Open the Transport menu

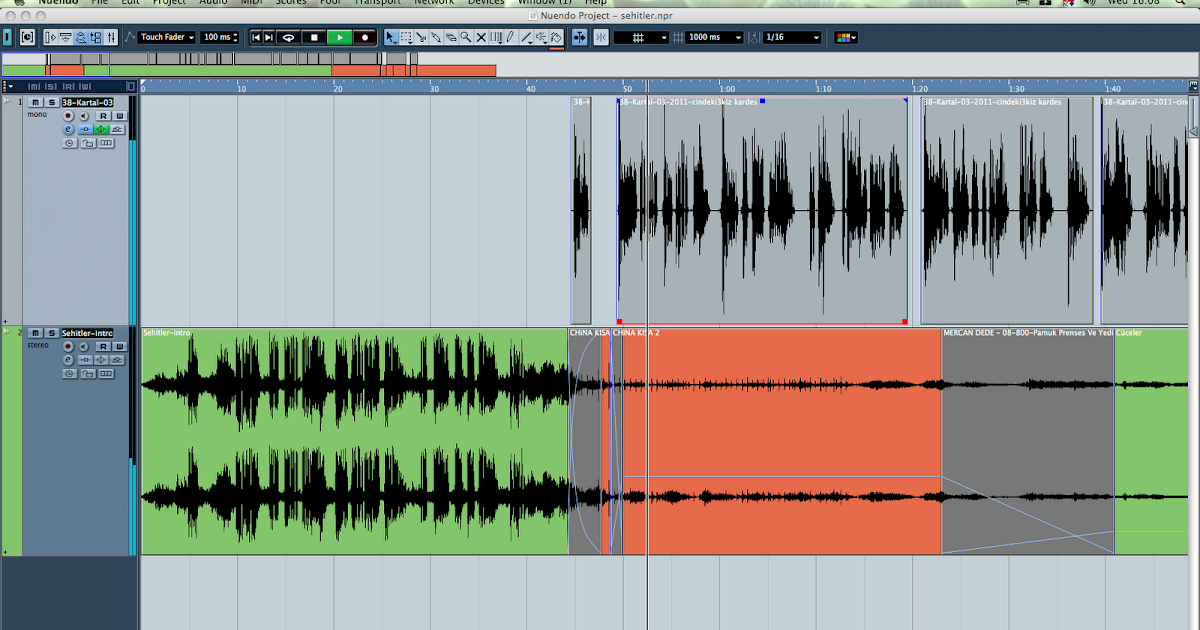(378, 3)
